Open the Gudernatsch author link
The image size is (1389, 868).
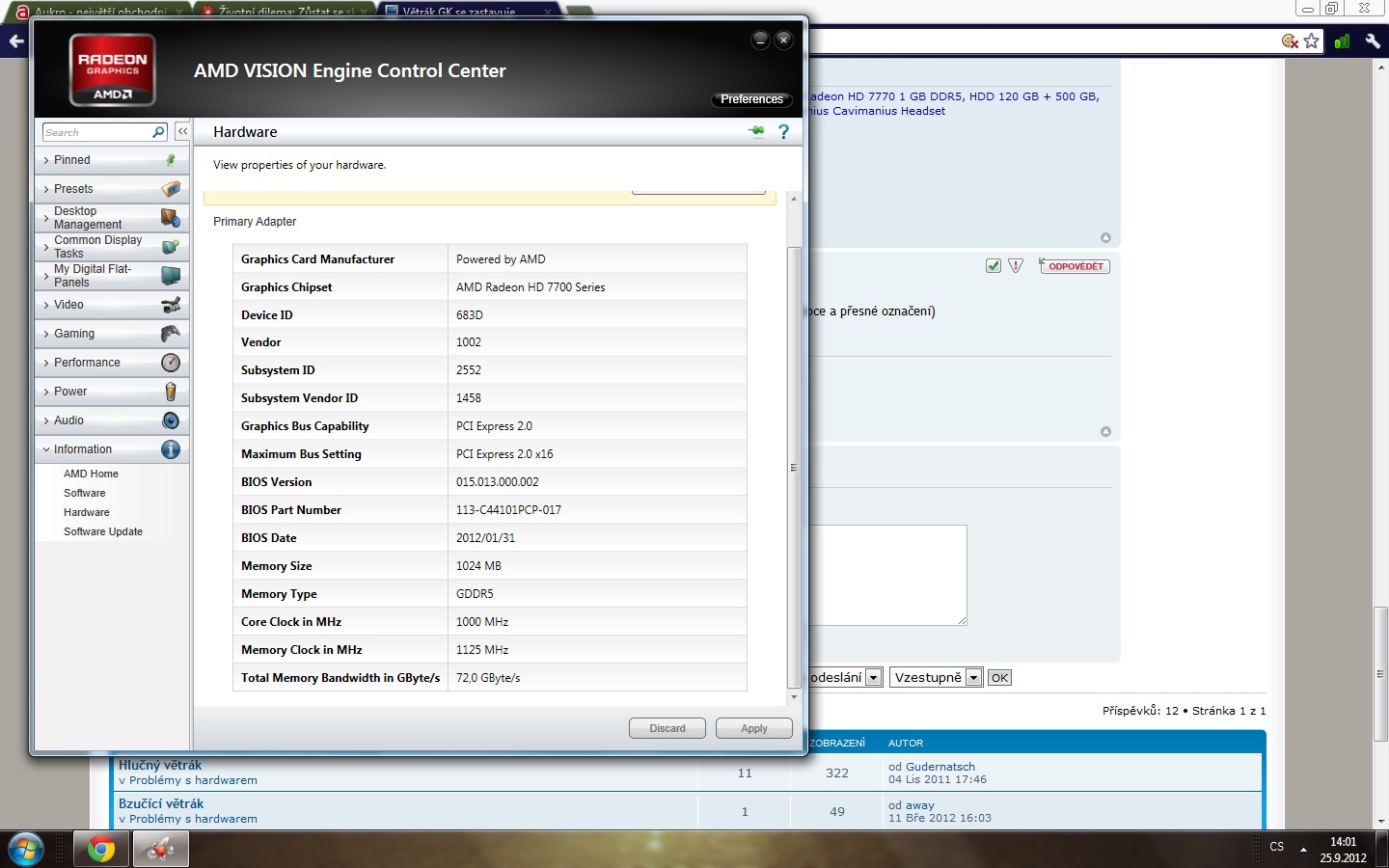point(940,767)
